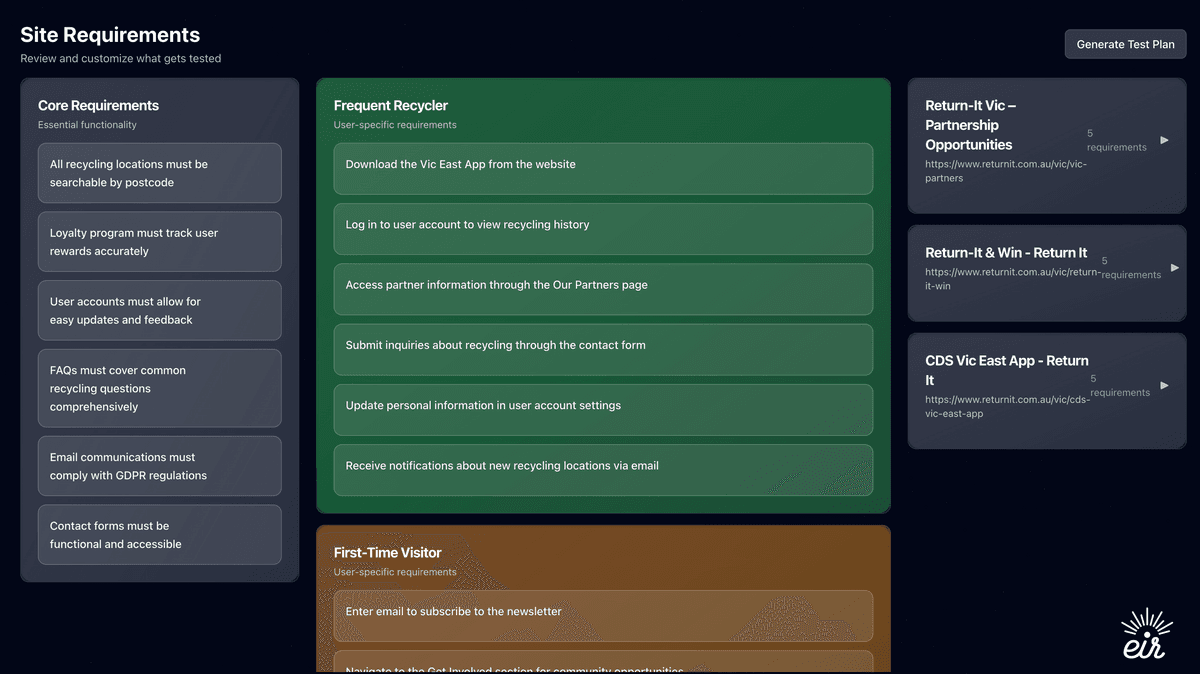Select the recycling history login requirement

tap(603, 229)
